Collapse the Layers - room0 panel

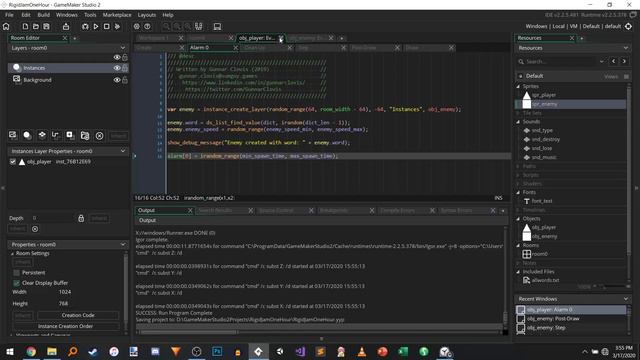123,48
